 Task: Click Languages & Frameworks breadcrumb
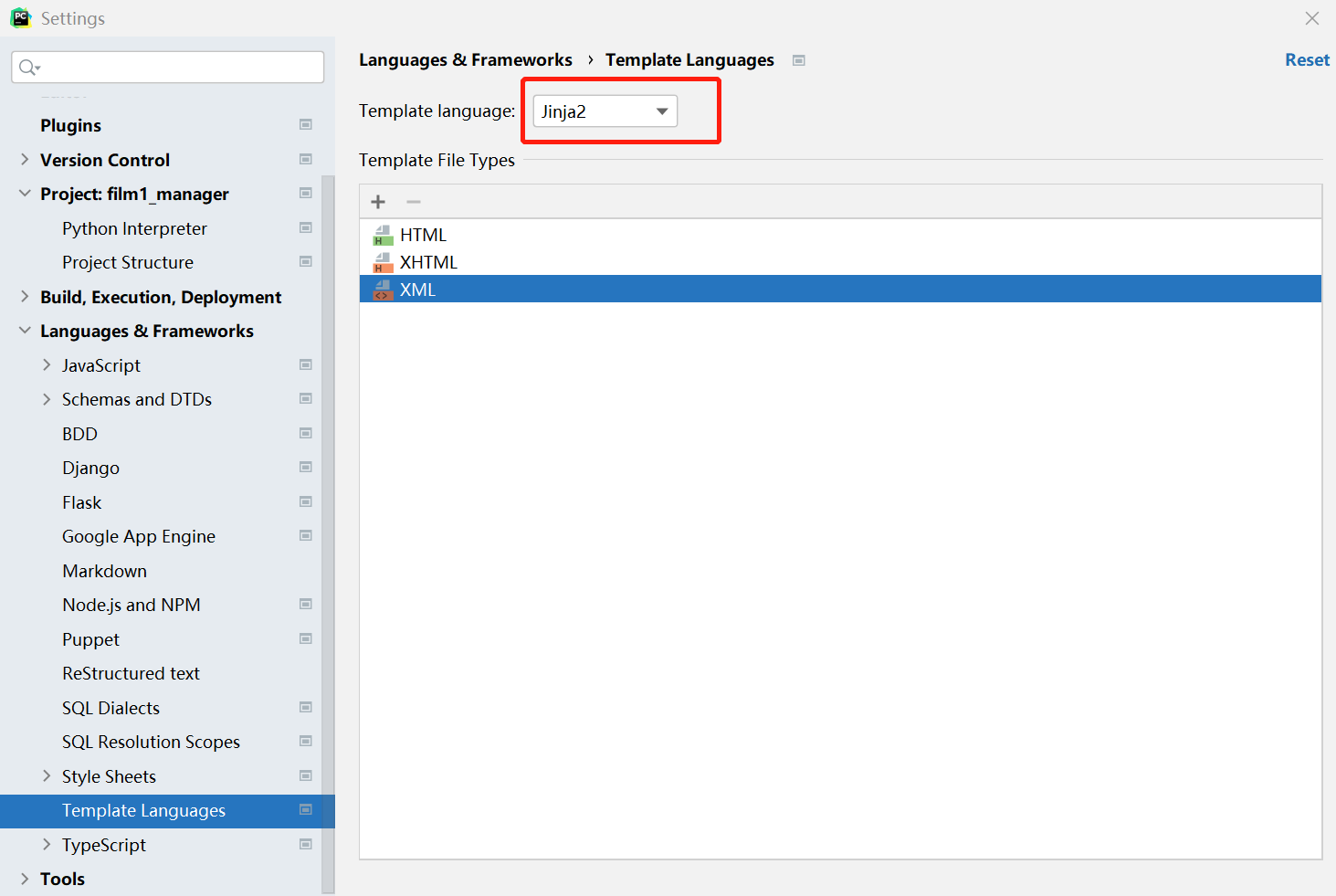(466, 59)
